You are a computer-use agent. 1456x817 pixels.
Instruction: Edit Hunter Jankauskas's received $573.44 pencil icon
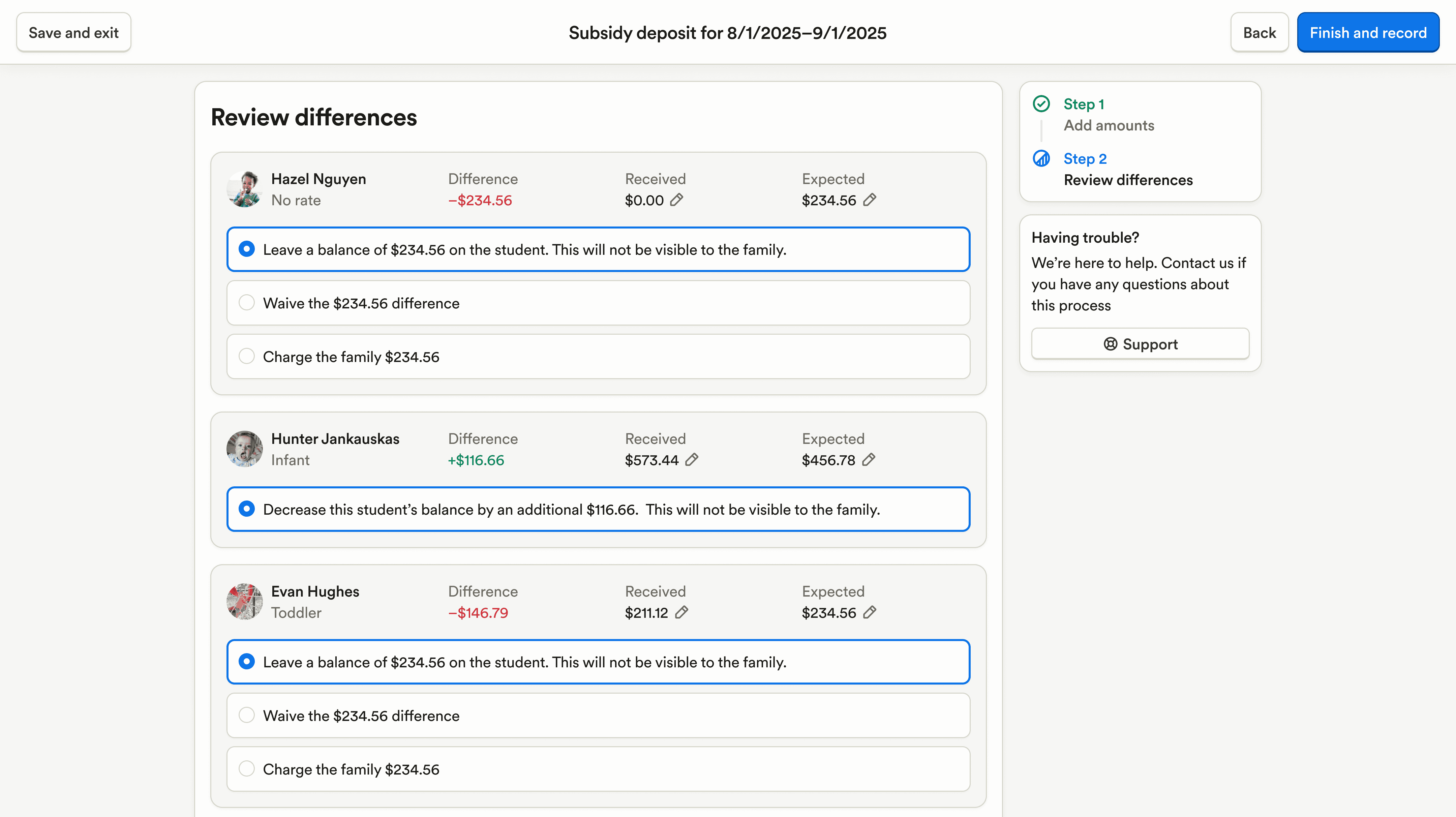(691, 460)
